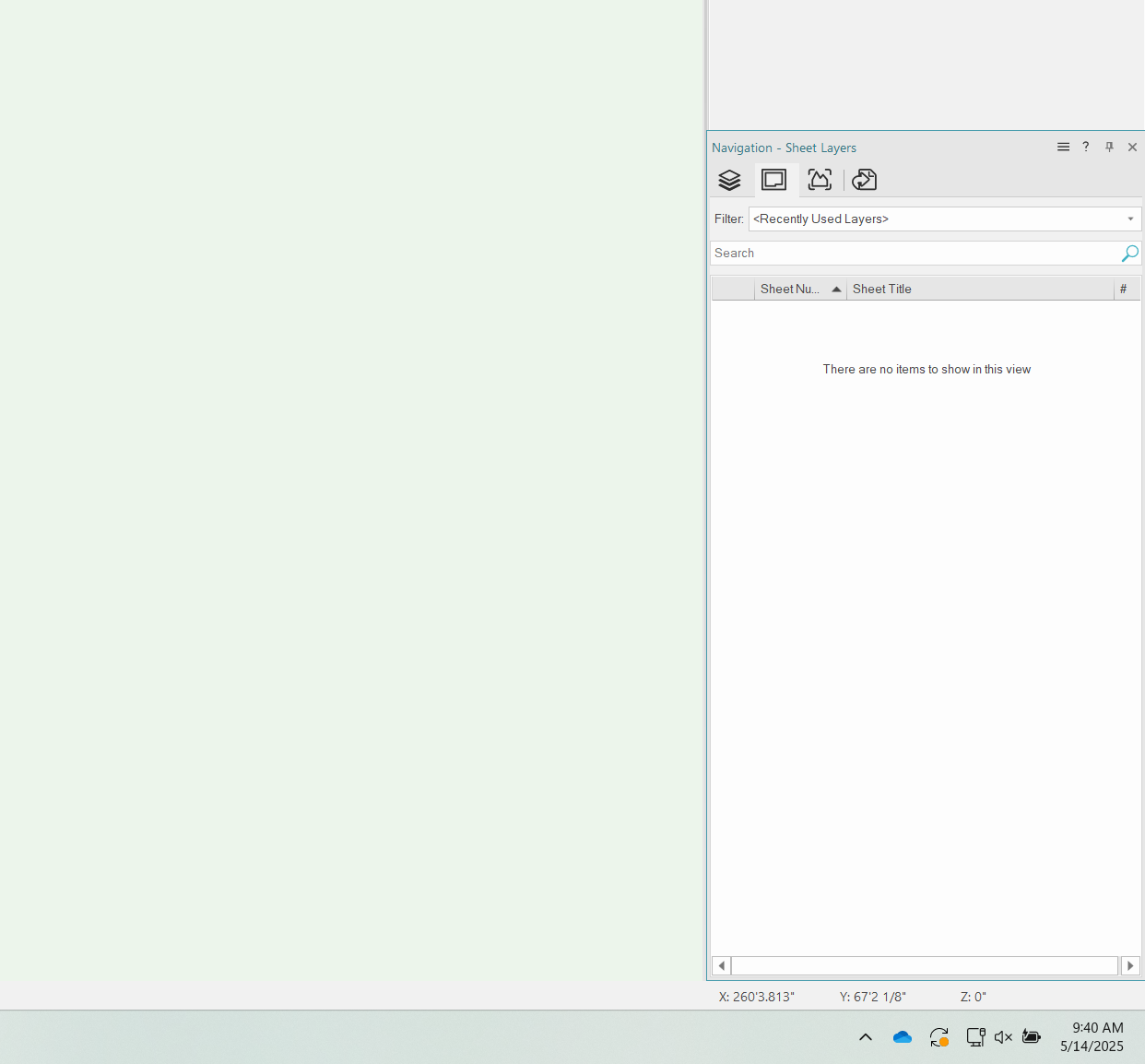Screen dimensions: 1145x1064
Task: Click the help question mark icon
Action: click(x=1085, y=147)
